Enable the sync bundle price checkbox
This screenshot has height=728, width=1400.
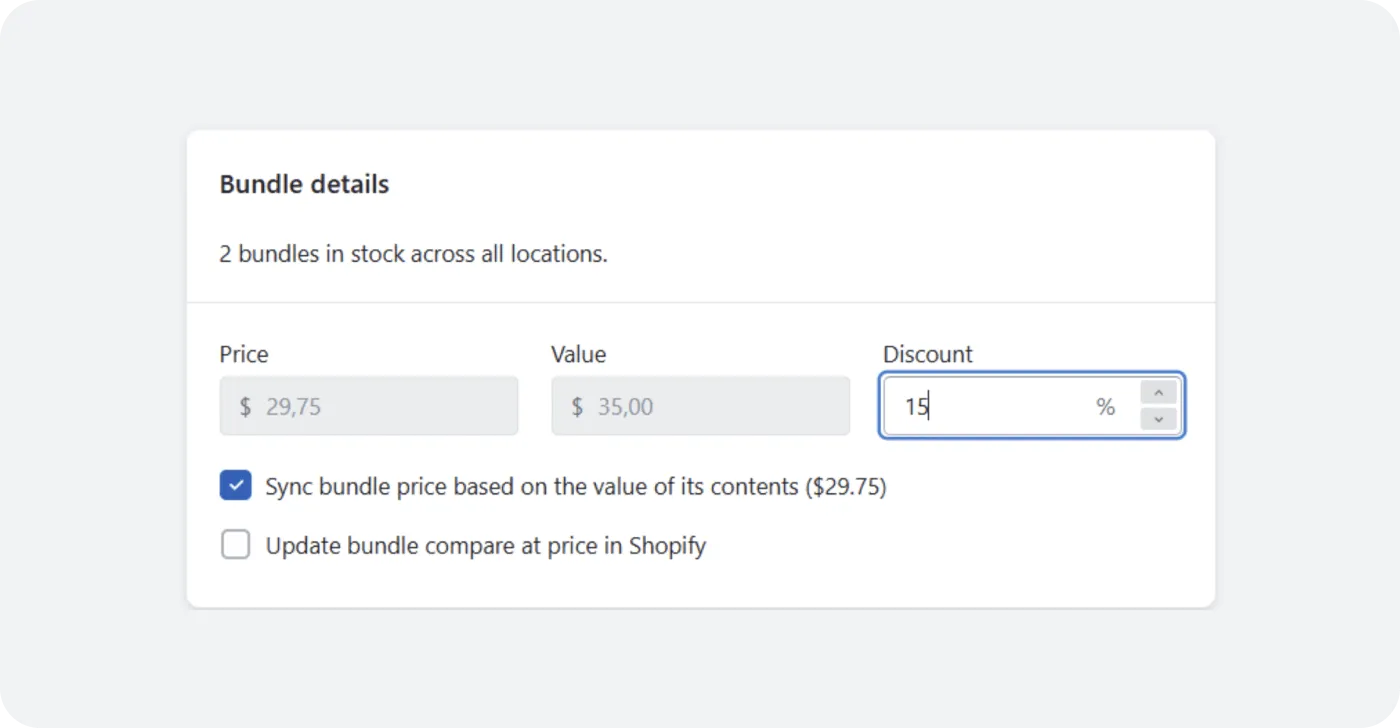point(235,485)
